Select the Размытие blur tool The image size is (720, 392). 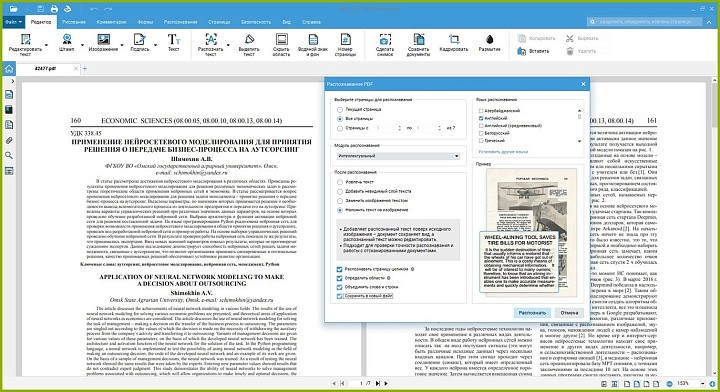(x=489, y=42)
